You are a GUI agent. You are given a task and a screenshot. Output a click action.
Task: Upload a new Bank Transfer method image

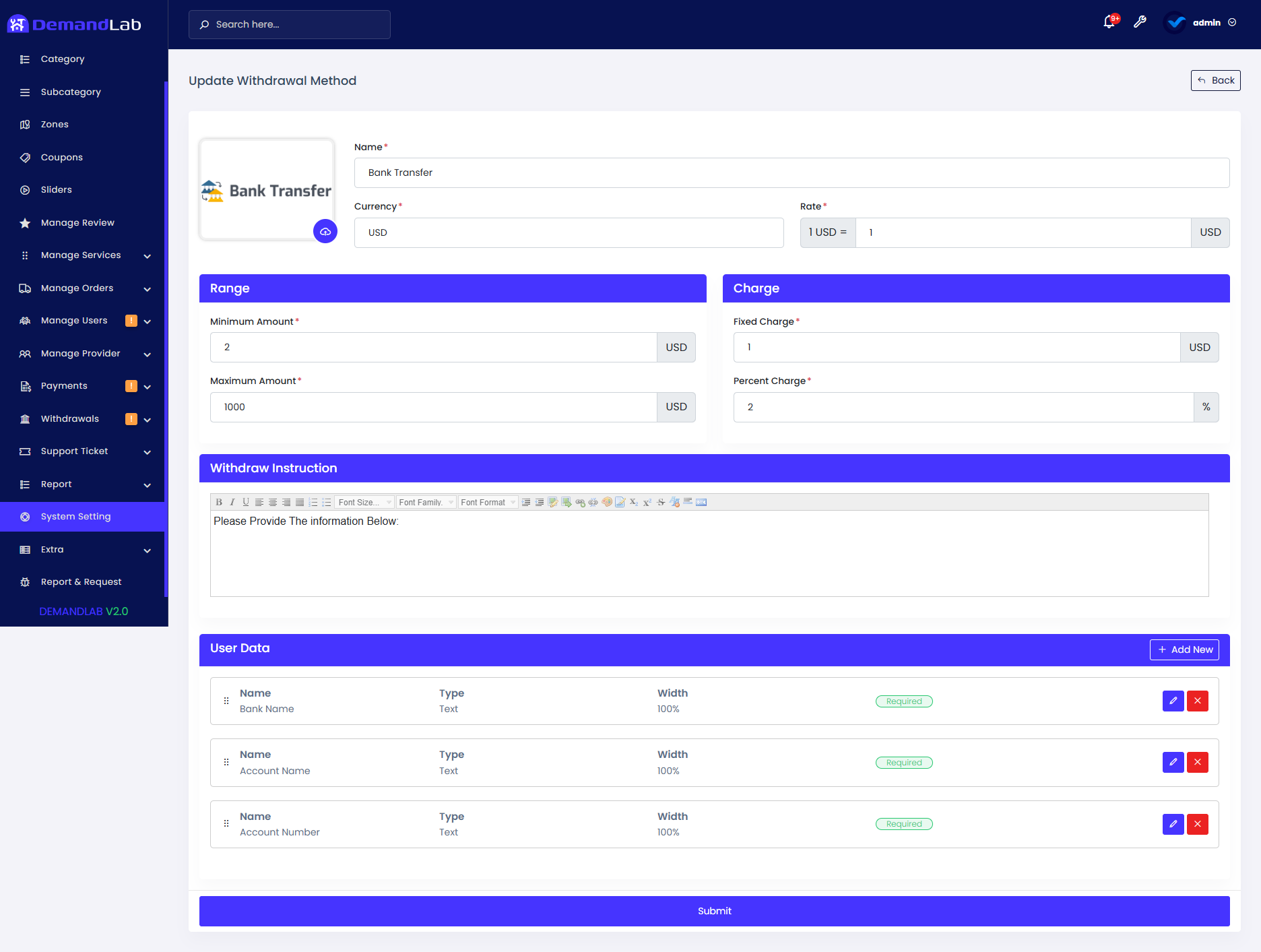325,231
